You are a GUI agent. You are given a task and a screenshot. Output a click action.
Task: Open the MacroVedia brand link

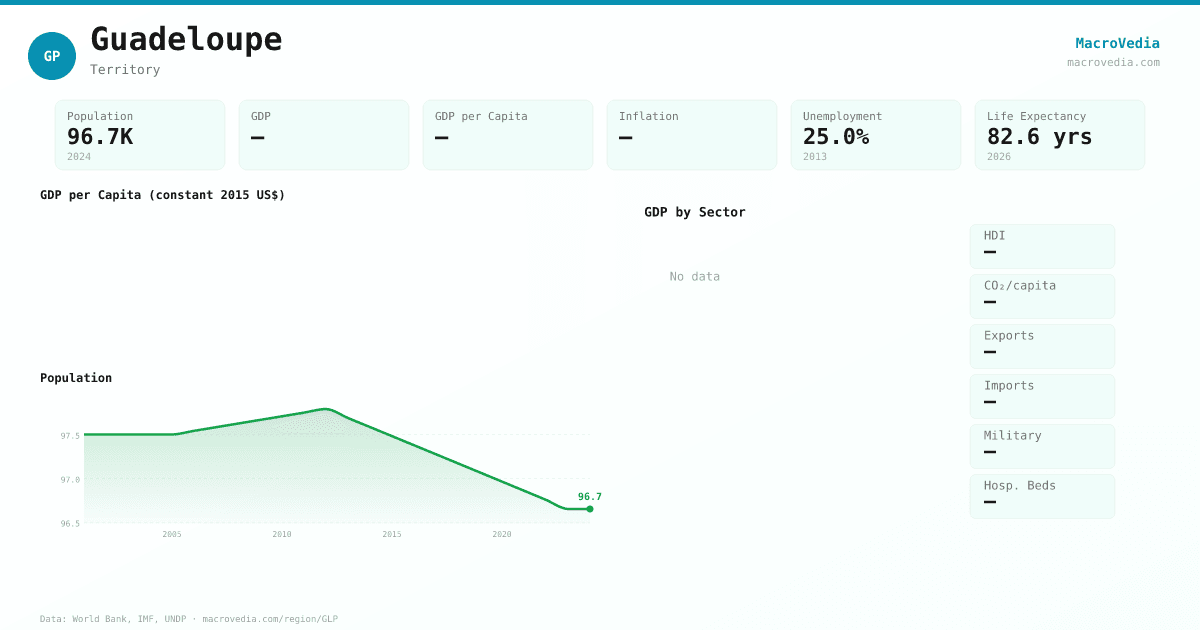tap(1117, 43)
